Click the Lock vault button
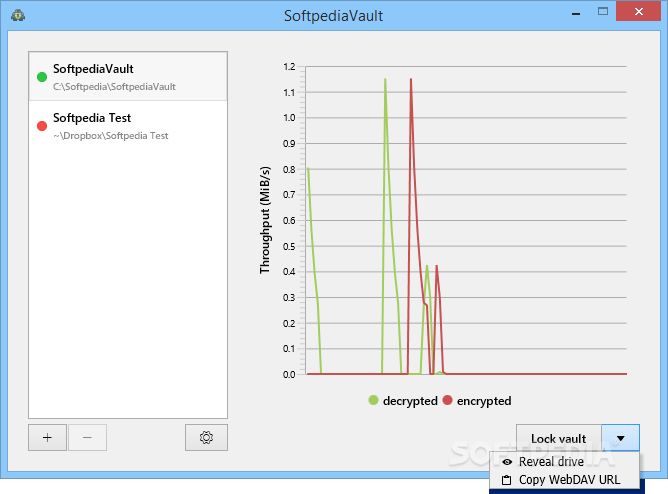Screen dimensions: 668x494 [x=559, y=438]
